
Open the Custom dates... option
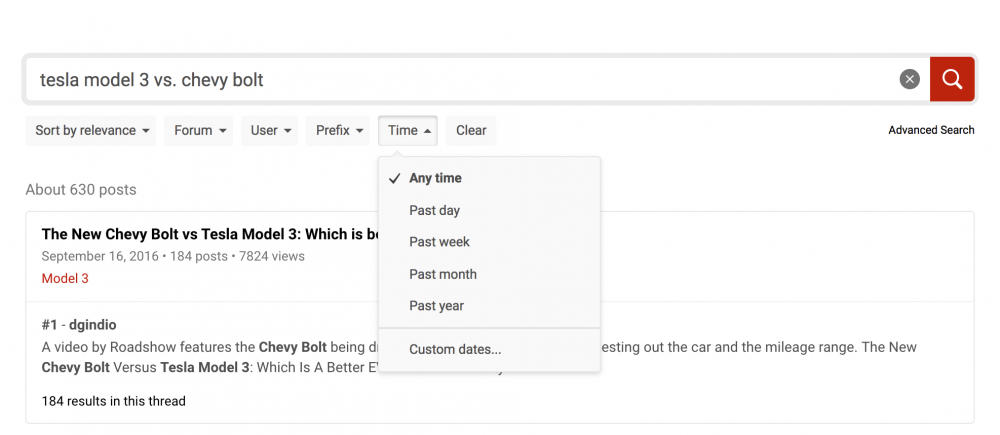point(489,350)
